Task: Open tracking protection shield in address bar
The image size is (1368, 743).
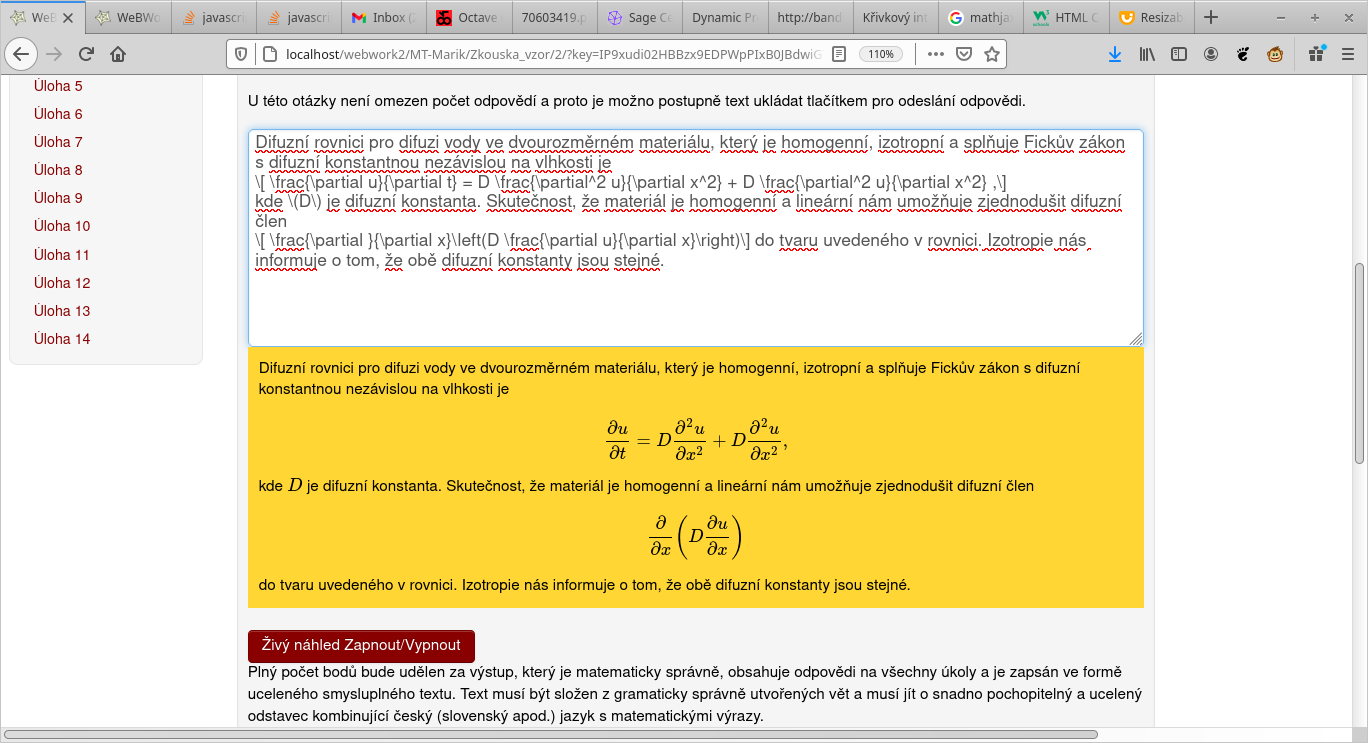Action: tap(241, 54)
